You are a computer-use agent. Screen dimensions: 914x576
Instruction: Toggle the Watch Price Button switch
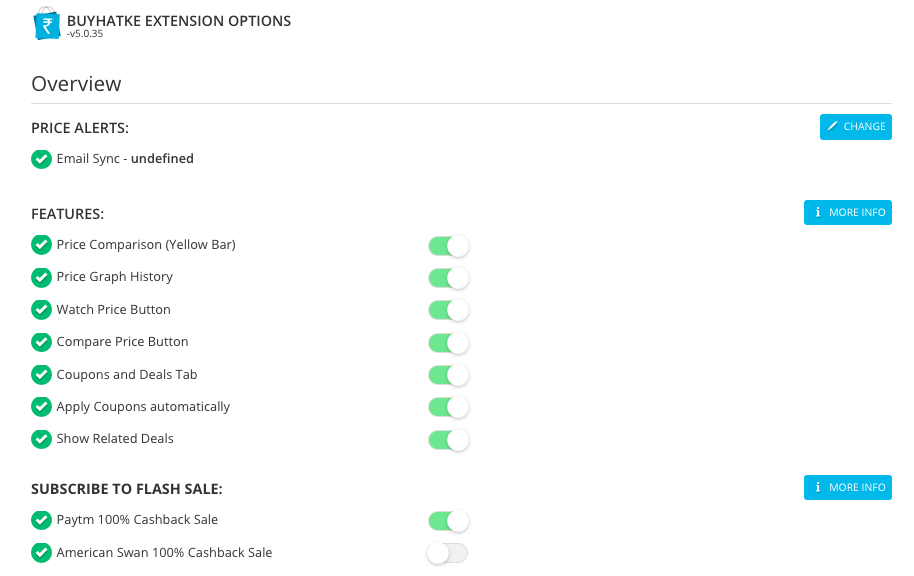(448, 310)
